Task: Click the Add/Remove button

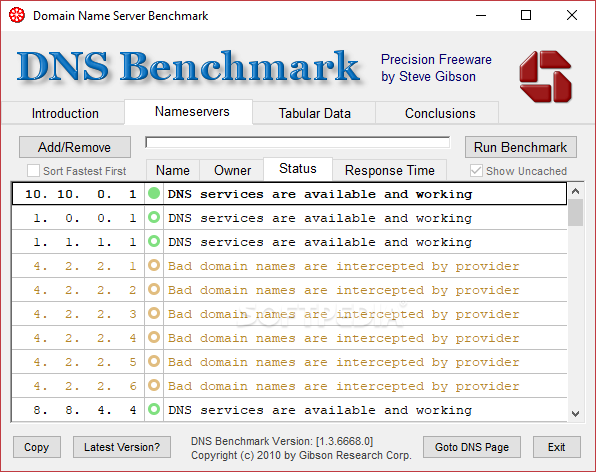Action: click(x=75, y=147)
